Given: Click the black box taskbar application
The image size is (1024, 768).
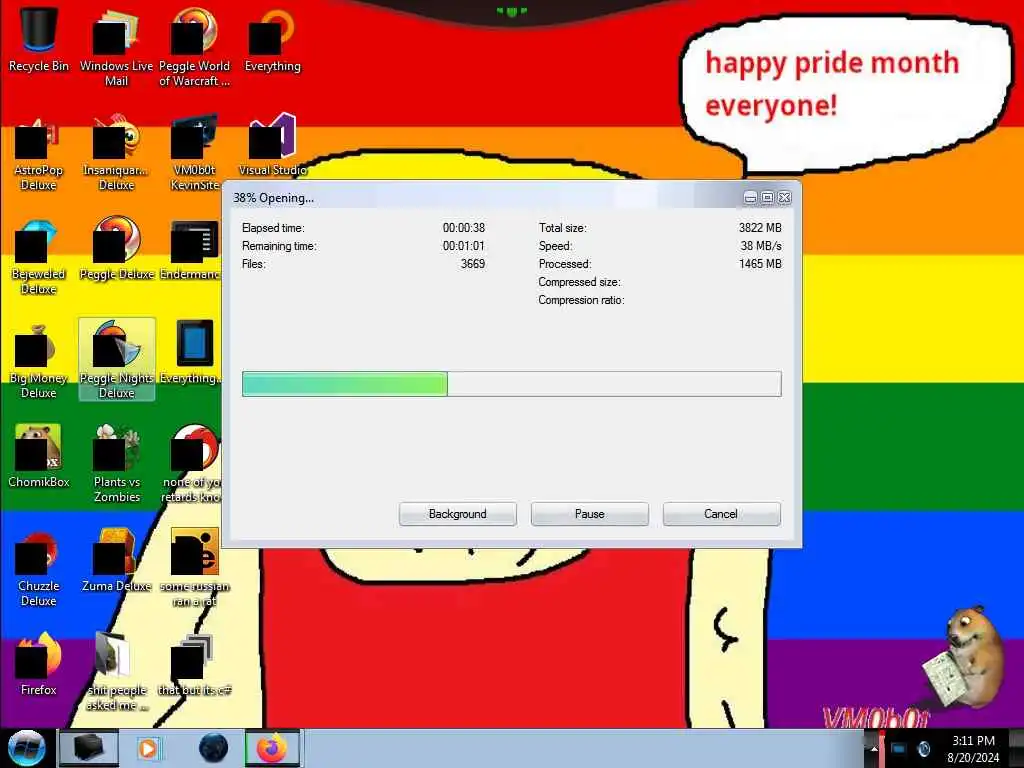Looking at the screenshot, I should point(88,748).
